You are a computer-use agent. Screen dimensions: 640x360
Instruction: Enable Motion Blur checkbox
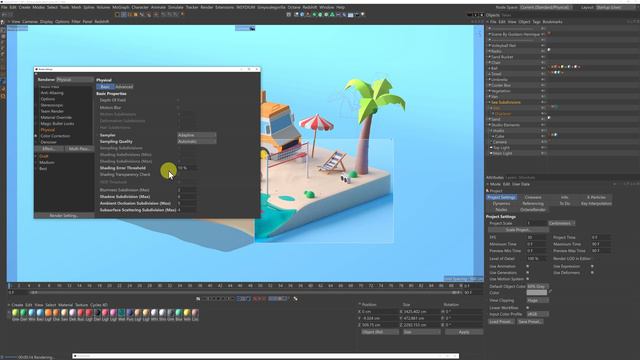pyautogui.click(x=178, y=107)
